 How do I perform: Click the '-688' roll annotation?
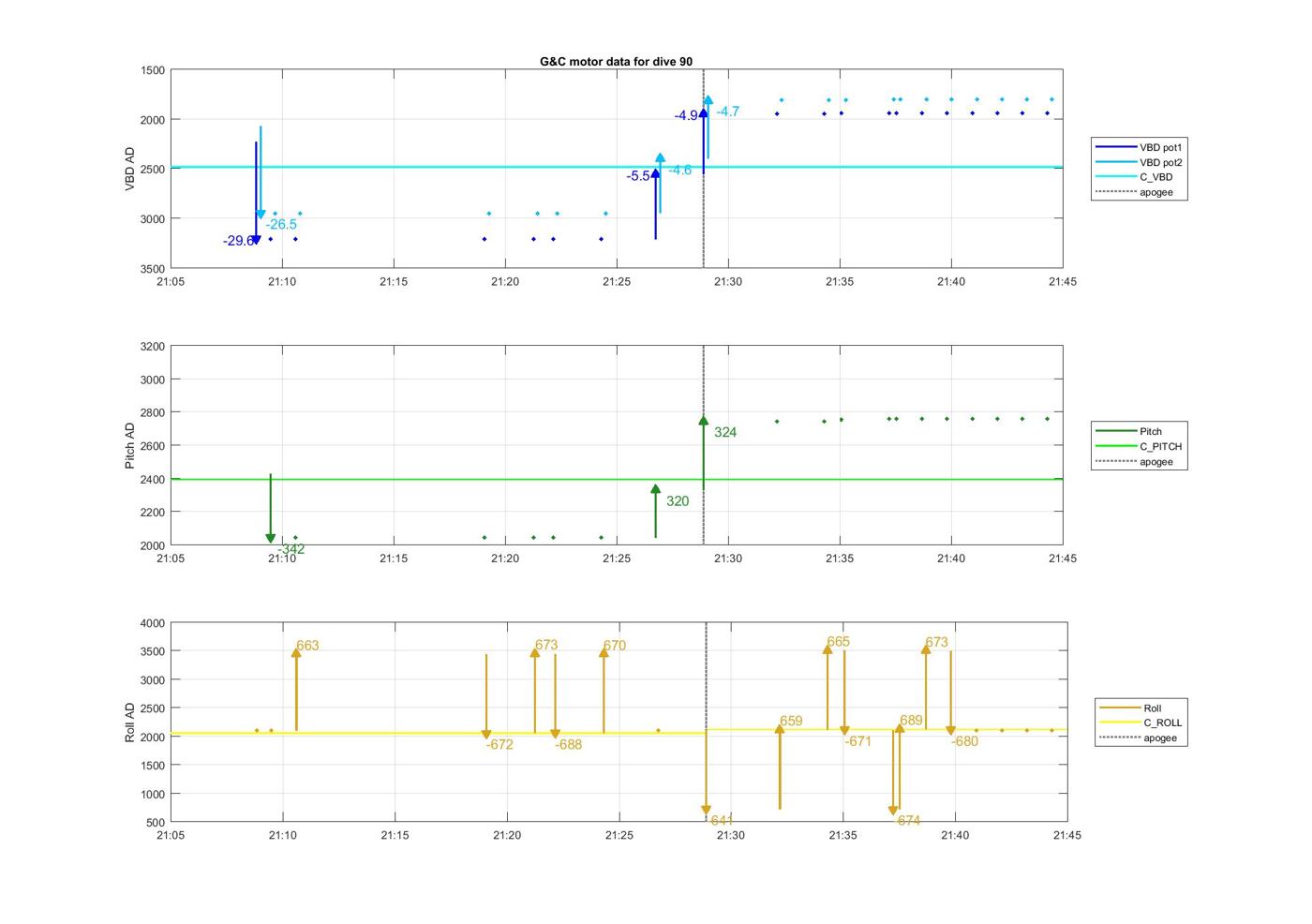point(568,745)
